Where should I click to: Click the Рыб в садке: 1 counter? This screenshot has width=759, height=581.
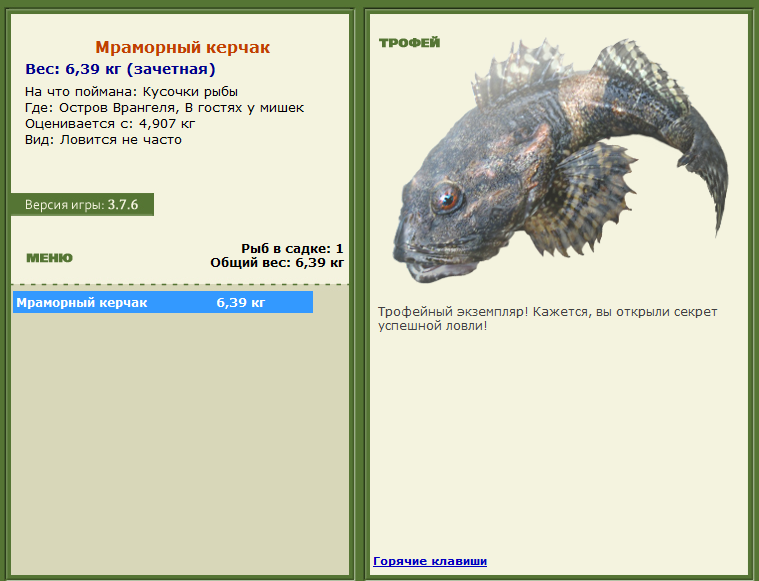292,249
